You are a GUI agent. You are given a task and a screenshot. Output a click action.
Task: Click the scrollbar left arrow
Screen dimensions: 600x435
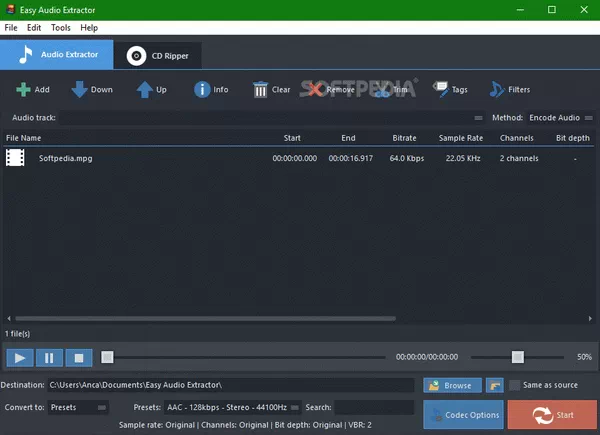click(x=9, y=318)
